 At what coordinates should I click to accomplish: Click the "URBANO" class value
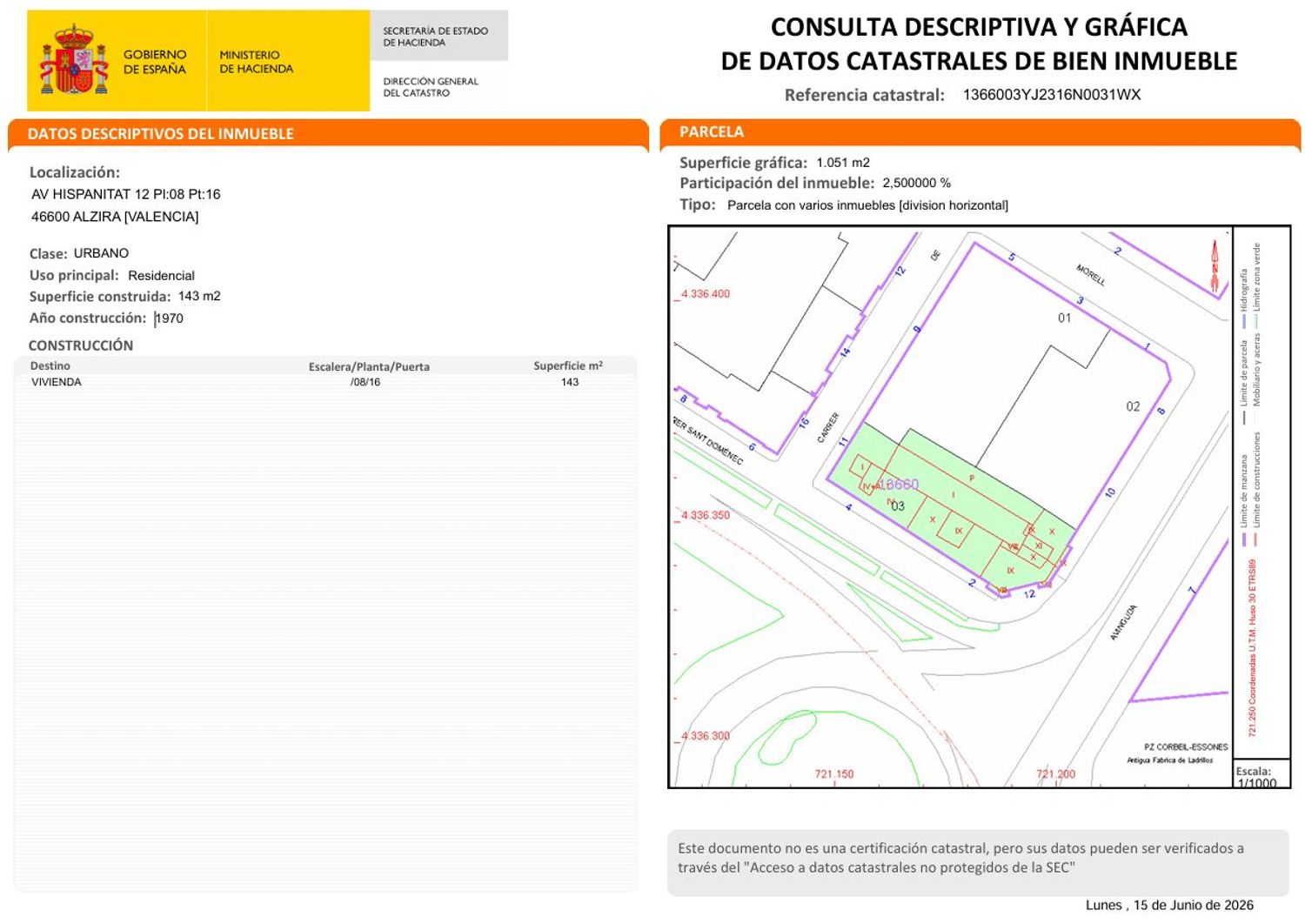click(x=101, y=253)
